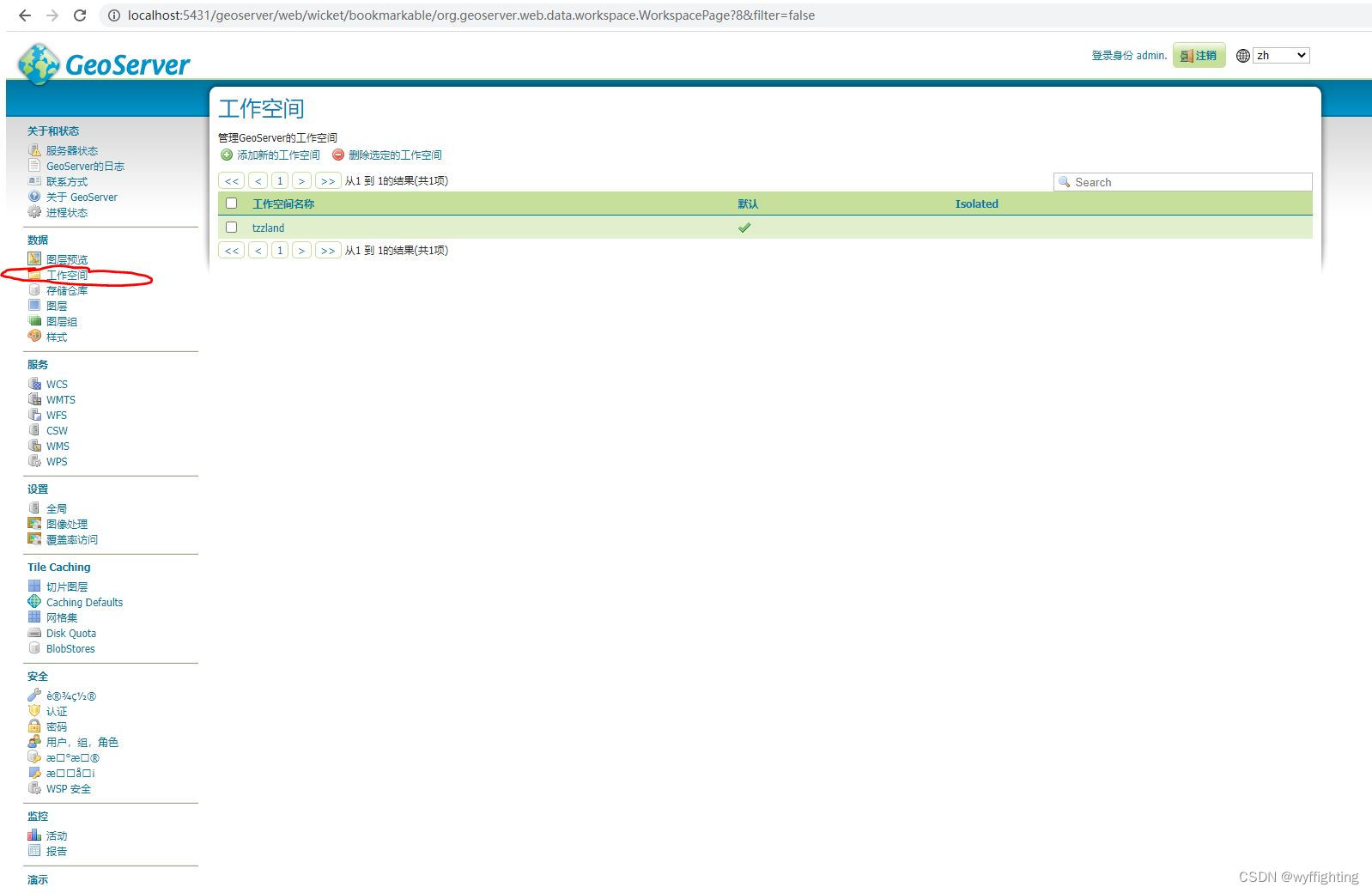The width and height of the screenshot is (1372, 893).
Task: Click the Disk Quota drive icon
Action: click(x=34, y=633)
